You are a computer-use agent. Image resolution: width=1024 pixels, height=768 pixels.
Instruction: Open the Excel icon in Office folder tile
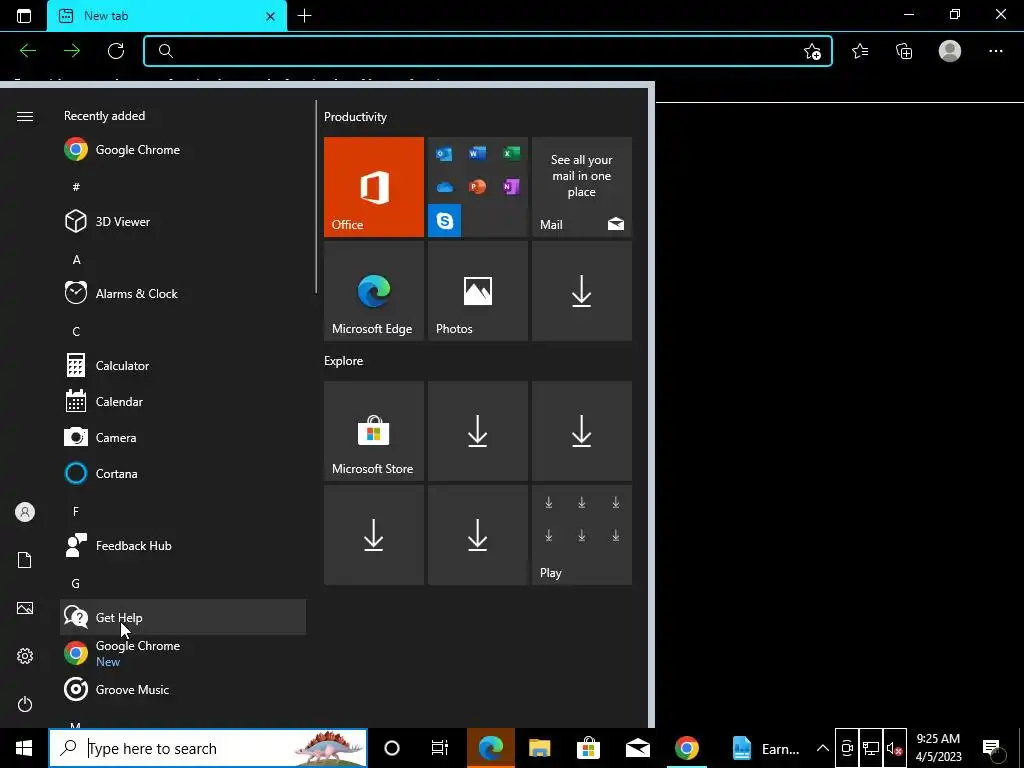[x=511, y=153]
